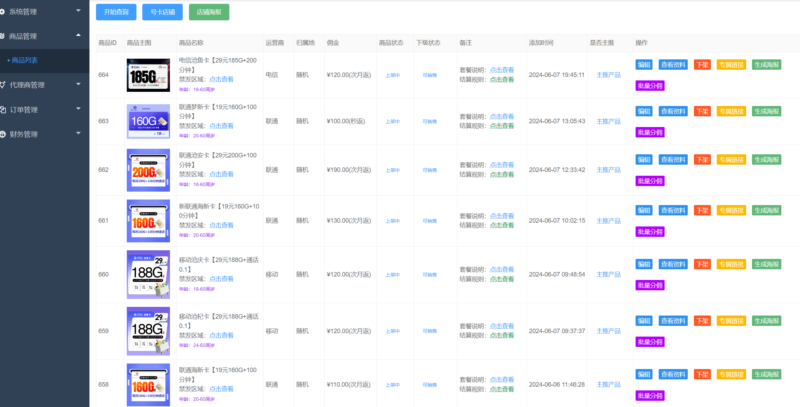Click 批量分佣 for product 662
The width and height of the screenshot is (800, 407).
(x=650, y=181)
